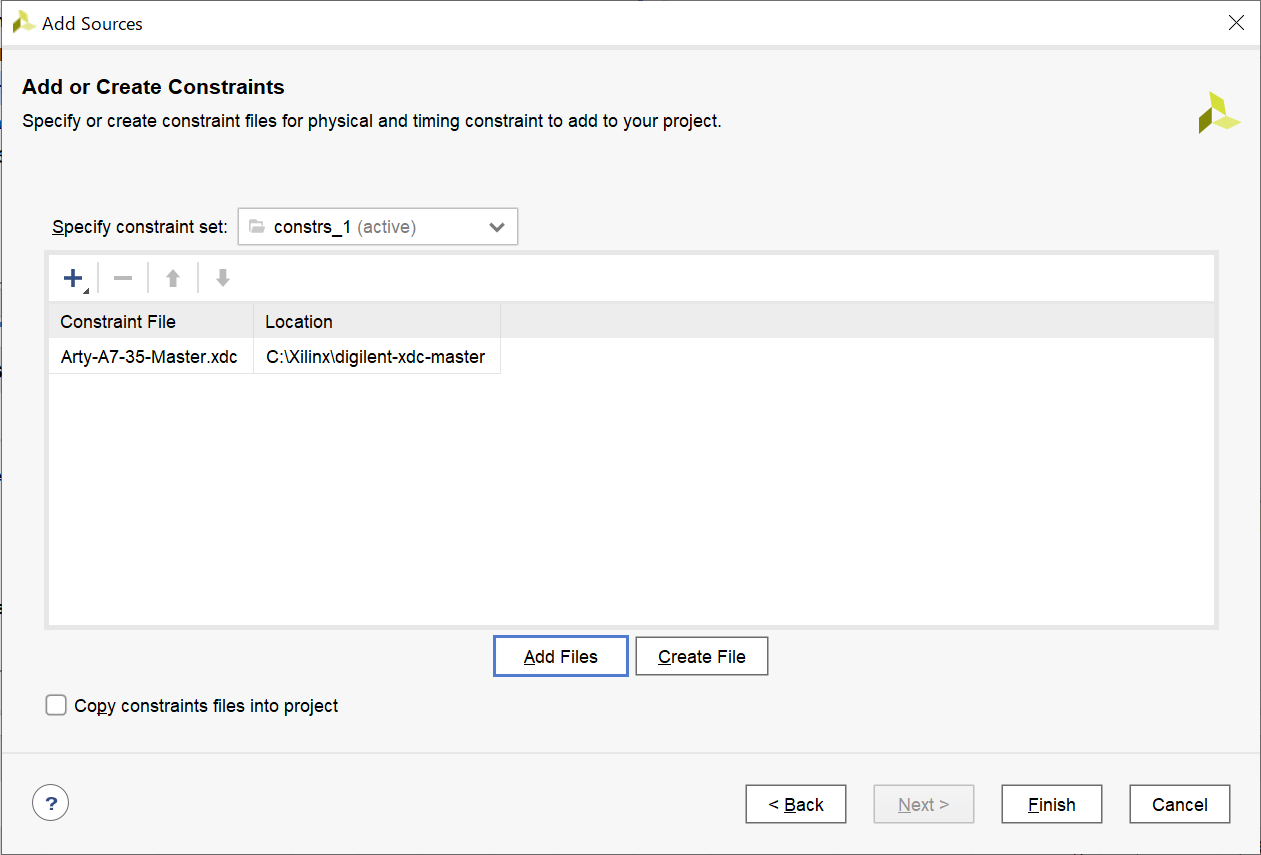This screenshot has width=1261, height=855.
Task: Click the Location column header
Action: point(376,321)
